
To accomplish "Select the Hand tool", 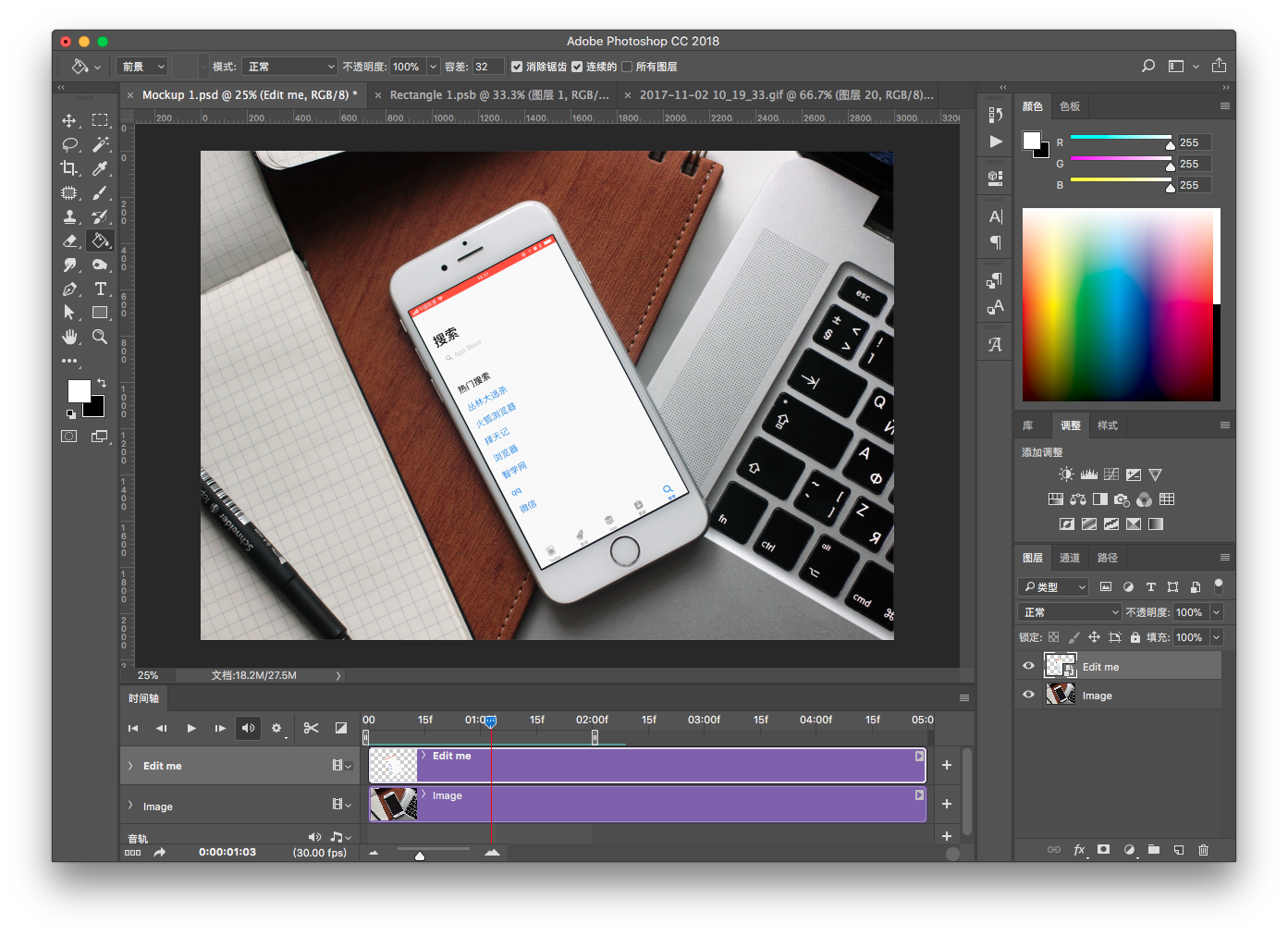I will [69, 337].
